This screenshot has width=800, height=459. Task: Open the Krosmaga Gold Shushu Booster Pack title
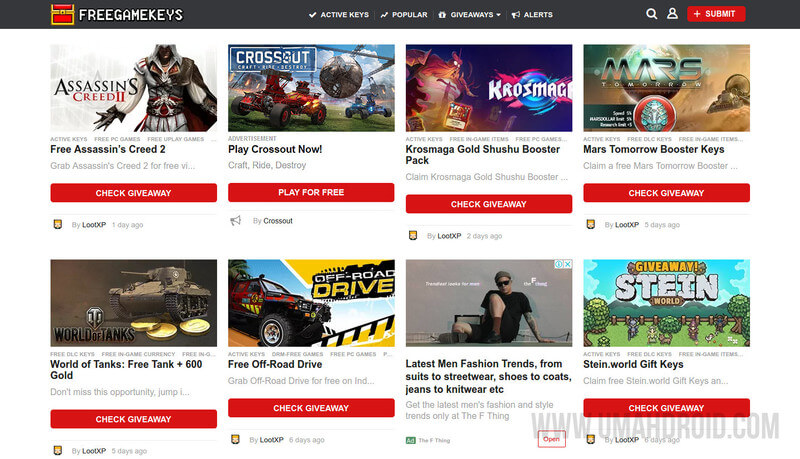(483, 155)
